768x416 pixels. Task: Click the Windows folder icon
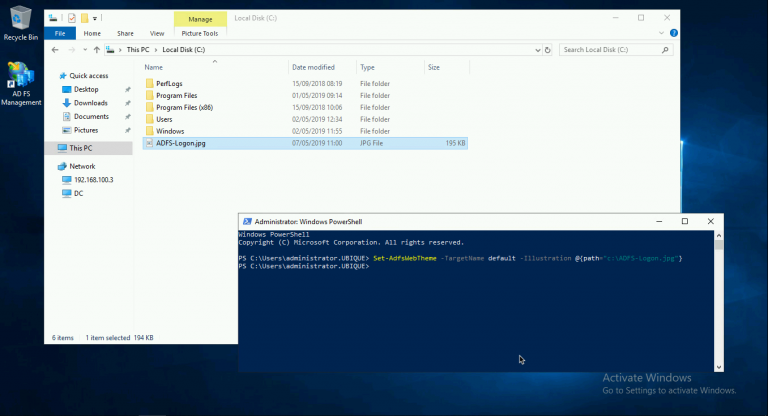pyautogui.click(x=149, y=131)
